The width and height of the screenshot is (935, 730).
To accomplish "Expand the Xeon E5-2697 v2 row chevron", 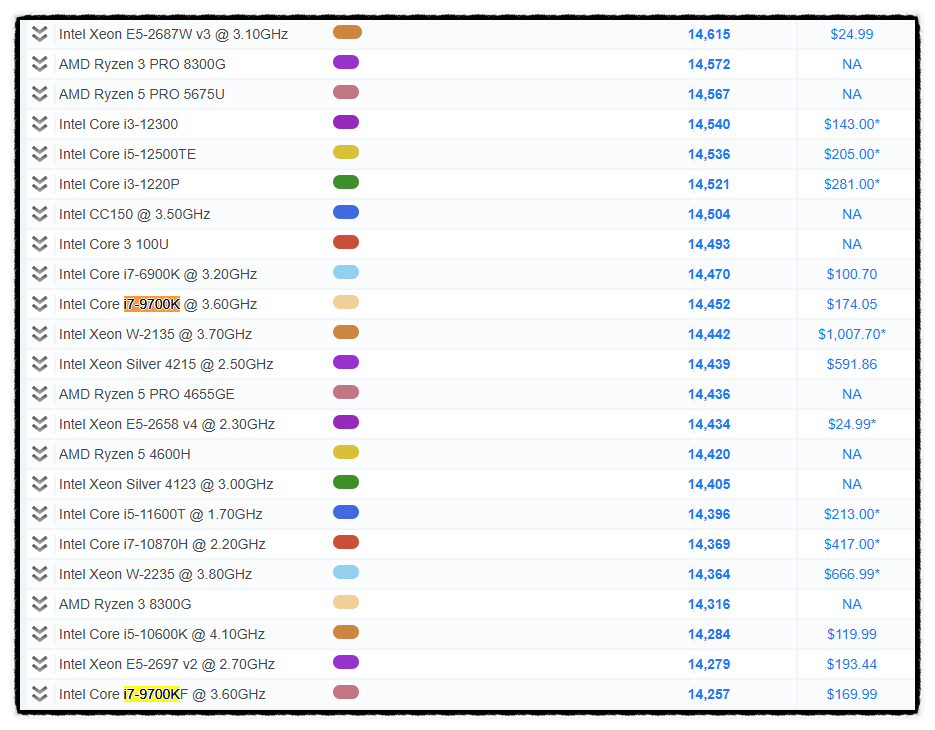I will [39, 664].
